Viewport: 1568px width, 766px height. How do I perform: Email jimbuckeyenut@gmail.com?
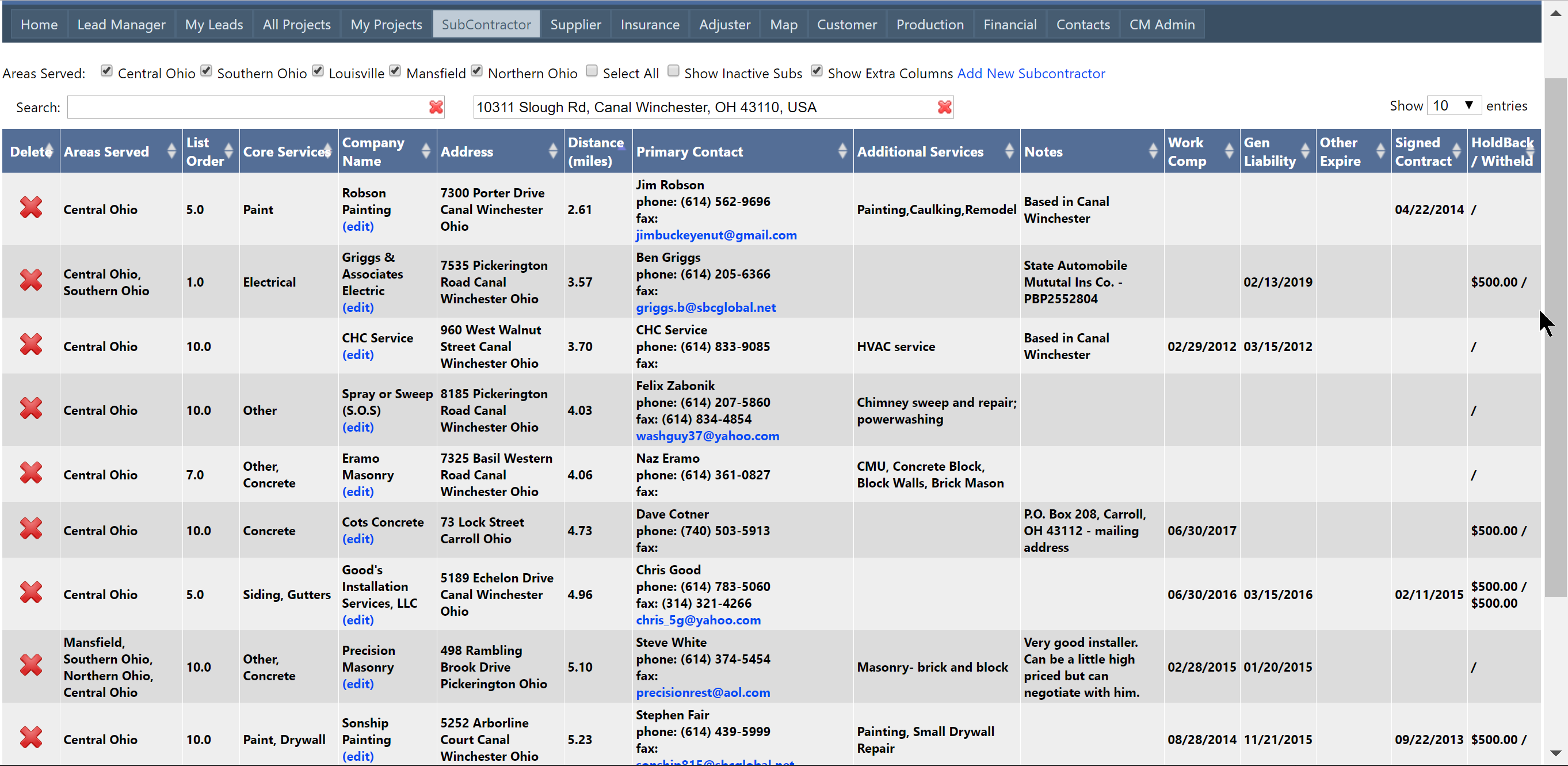(x=716, y=234)
